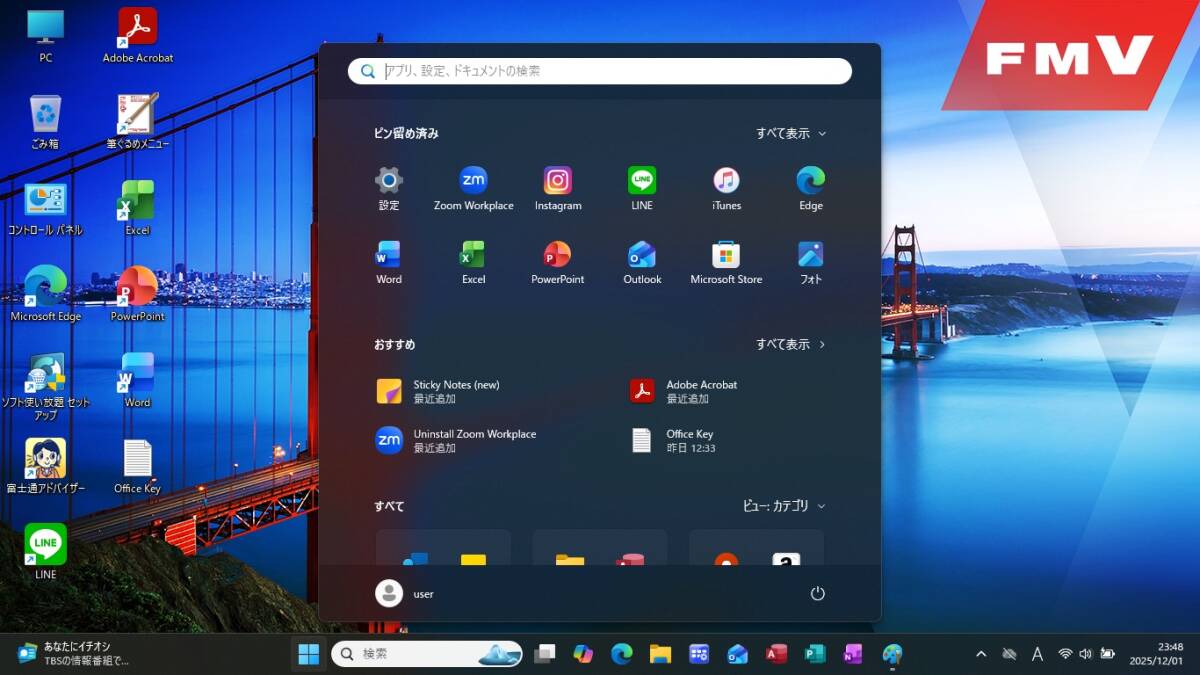The image size is (1200, 675).
Task: Click the power button in Start menu
Action: 818,593
